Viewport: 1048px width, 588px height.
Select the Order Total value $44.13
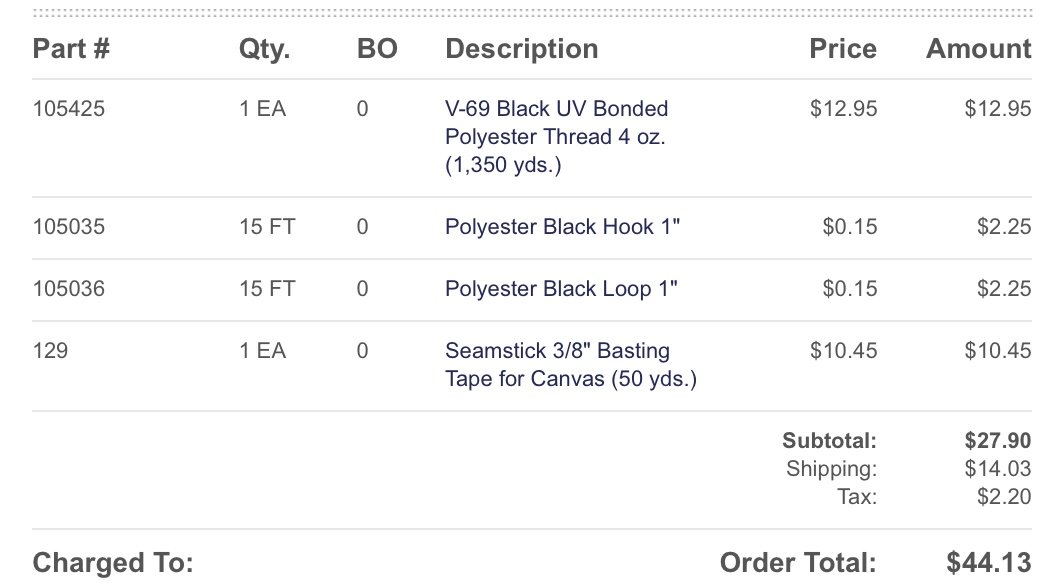click(x=989, y=563)
